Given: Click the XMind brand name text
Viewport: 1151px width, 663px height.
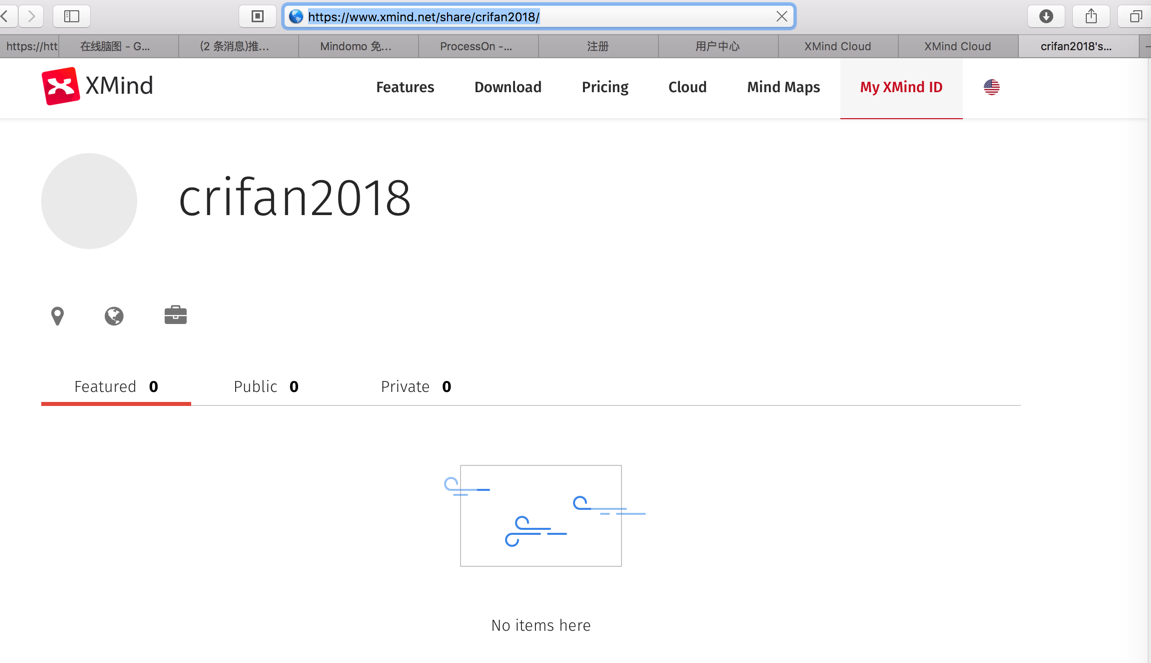Looking at the screenshot, I should pos(119,86).
